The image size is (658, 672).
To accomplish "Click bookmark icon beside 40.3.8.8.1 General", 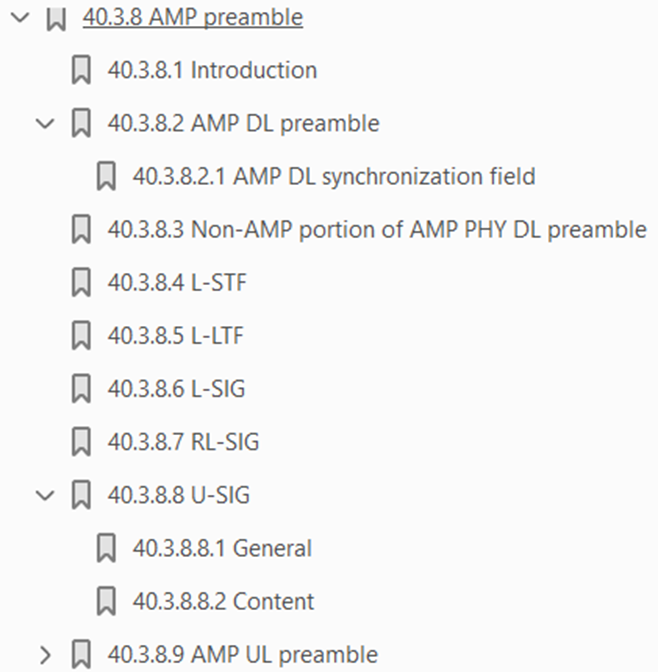I will [107, 548].
